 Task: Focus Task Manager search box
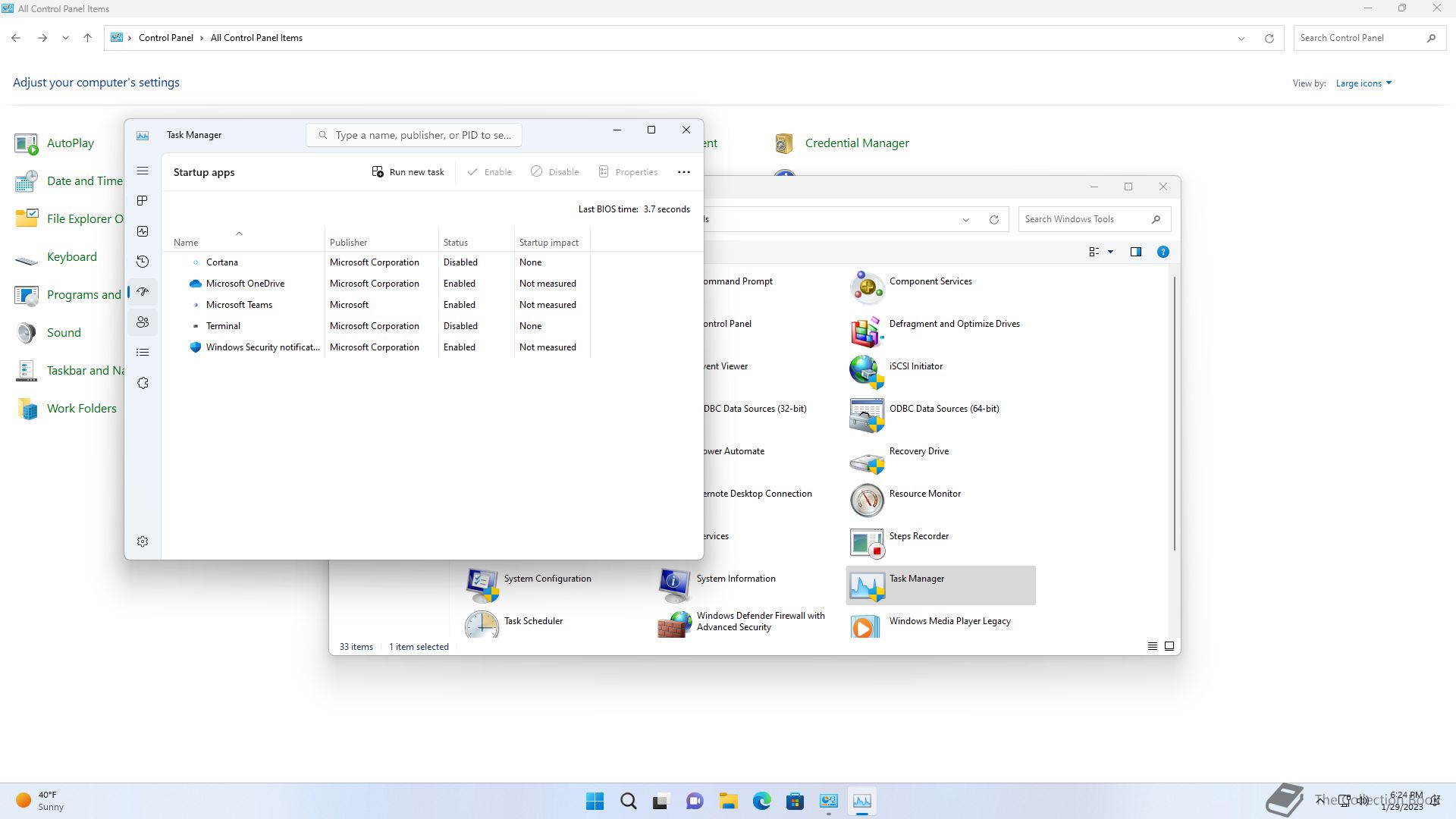414,135
